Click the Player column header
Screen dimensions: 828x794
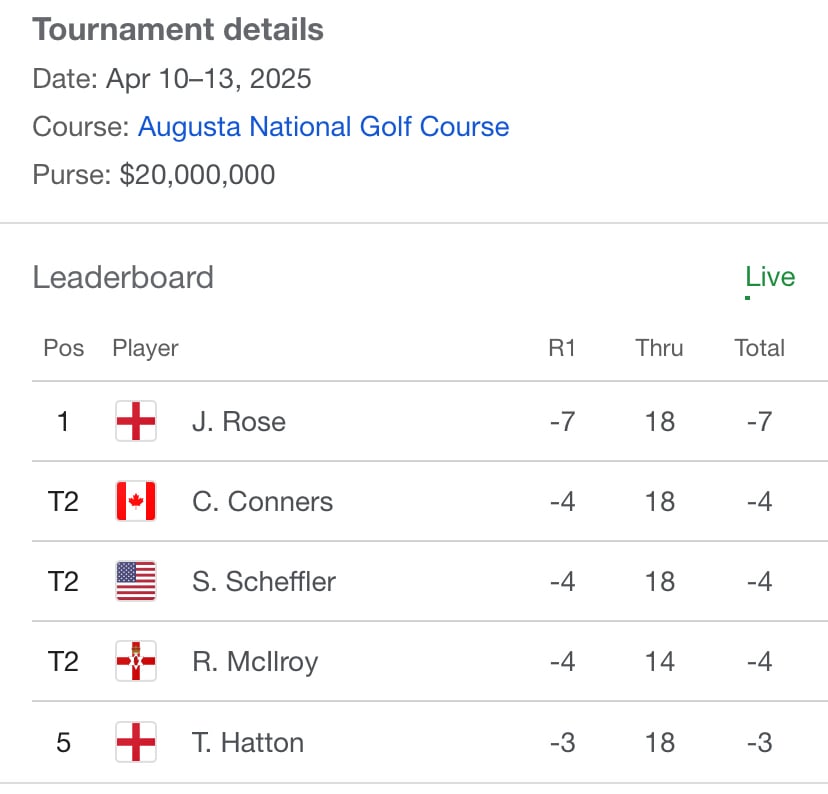pyautogui.click(x=145, y=348)
